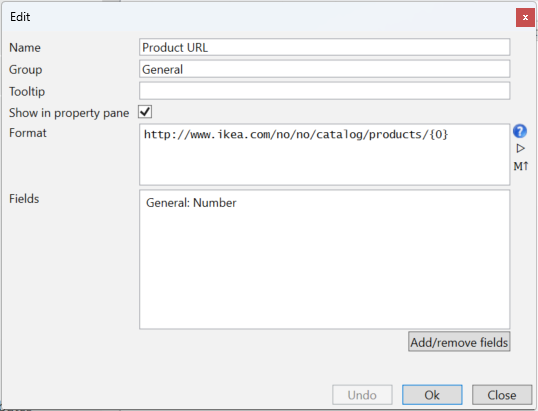Click the empty Tooltip input field

pyautogui.click(x=324, y=91)
